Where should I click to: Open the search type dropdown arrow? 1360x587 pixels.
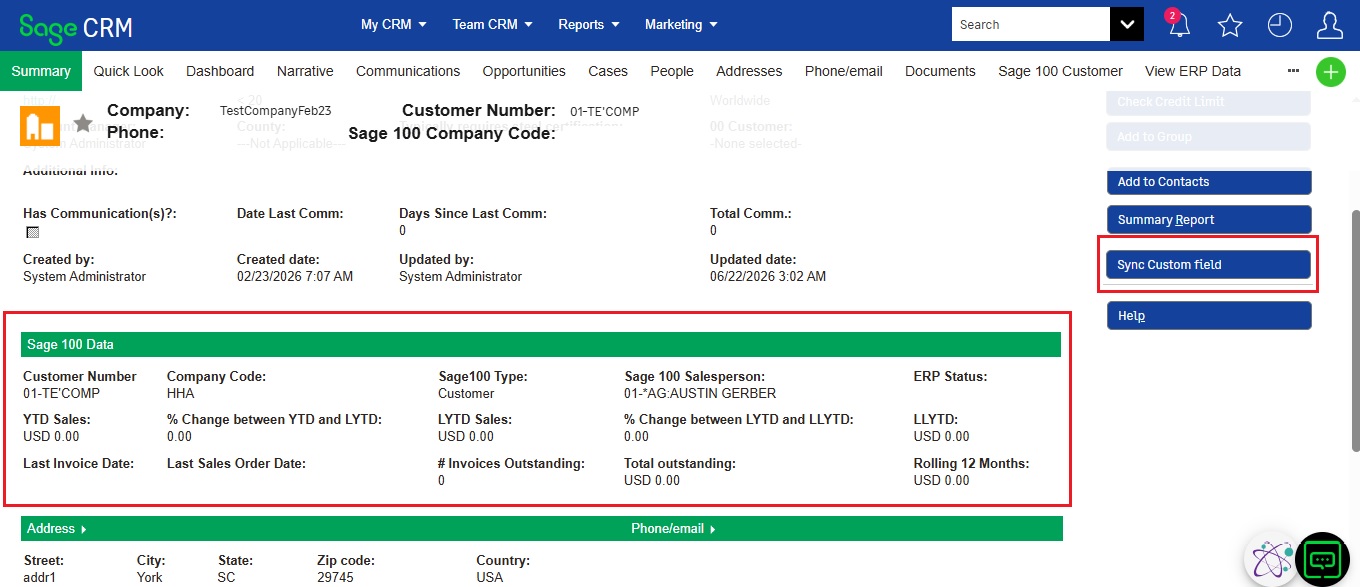[1127, 25]
